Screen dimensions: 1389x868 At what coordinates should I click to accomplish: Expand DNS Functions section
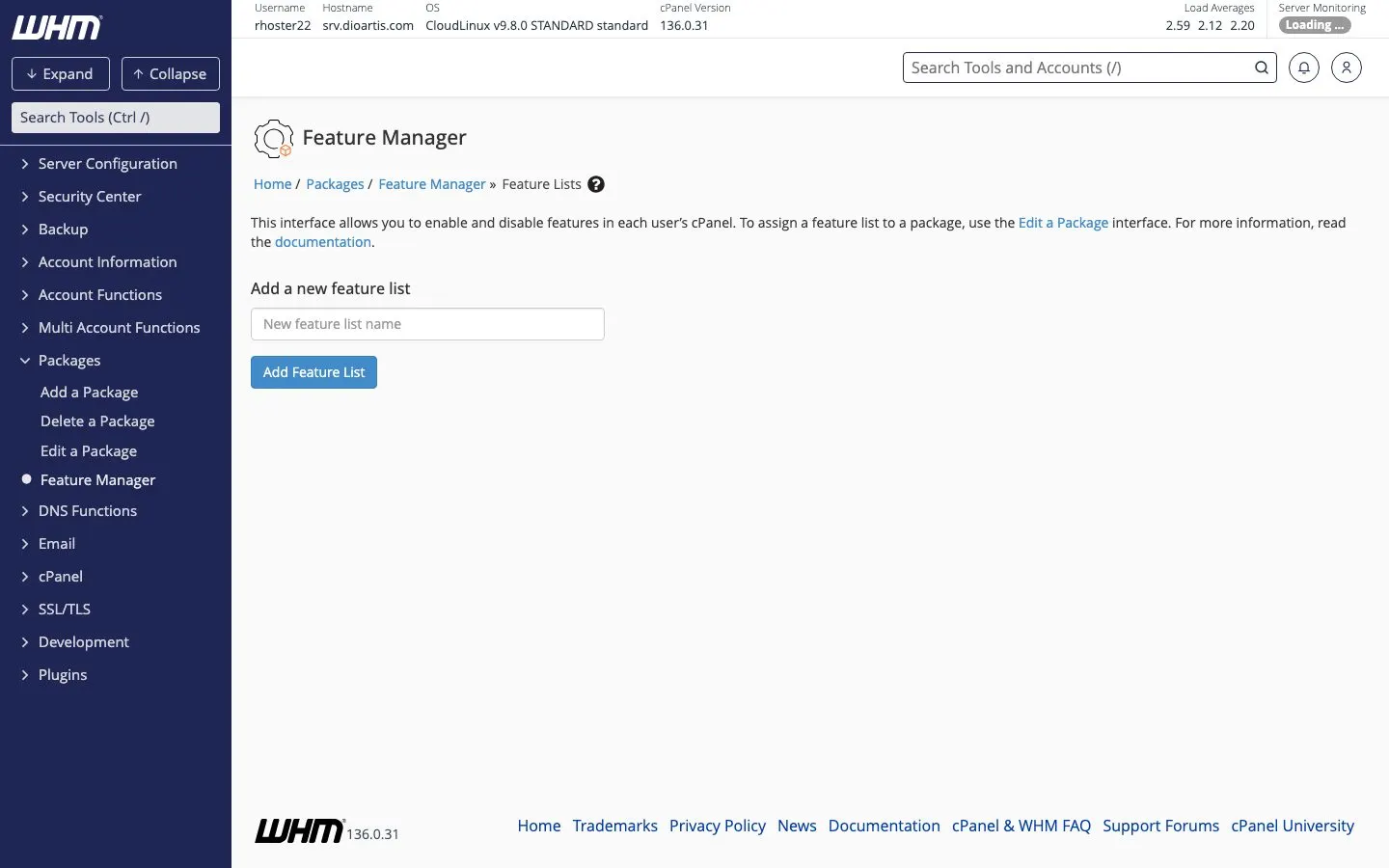pyautogui.click(x=87, y=511)
